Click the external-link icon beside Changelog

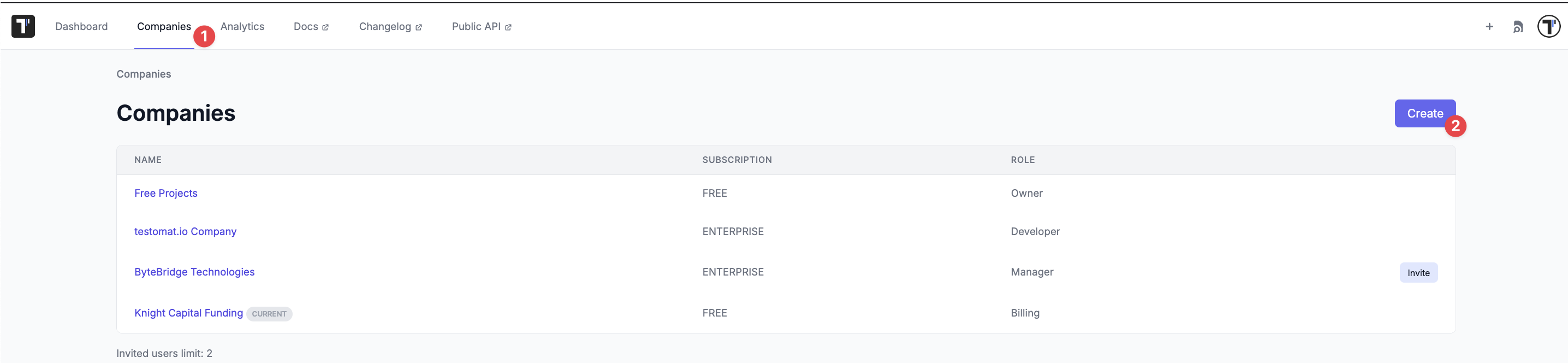[419, 27]
